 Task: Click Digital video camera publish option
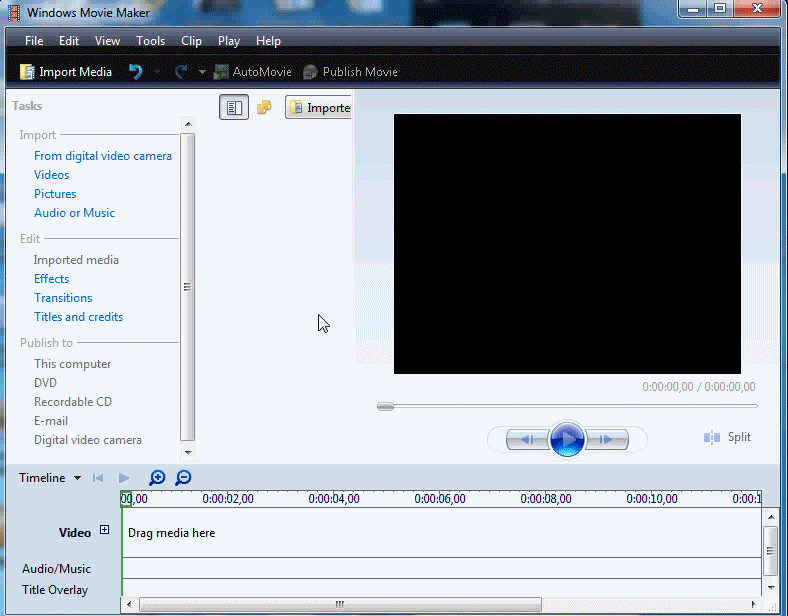point(88,440)
